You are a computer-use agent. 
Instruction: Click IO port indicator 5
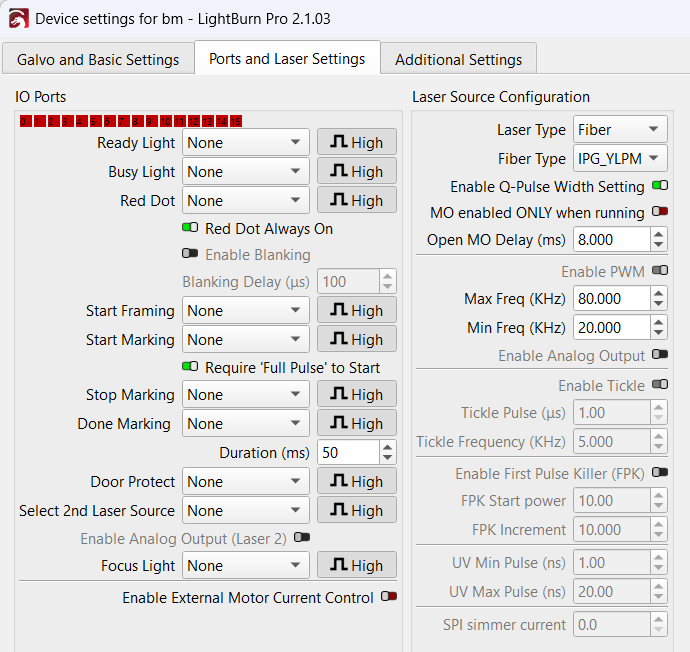point(95,121)
